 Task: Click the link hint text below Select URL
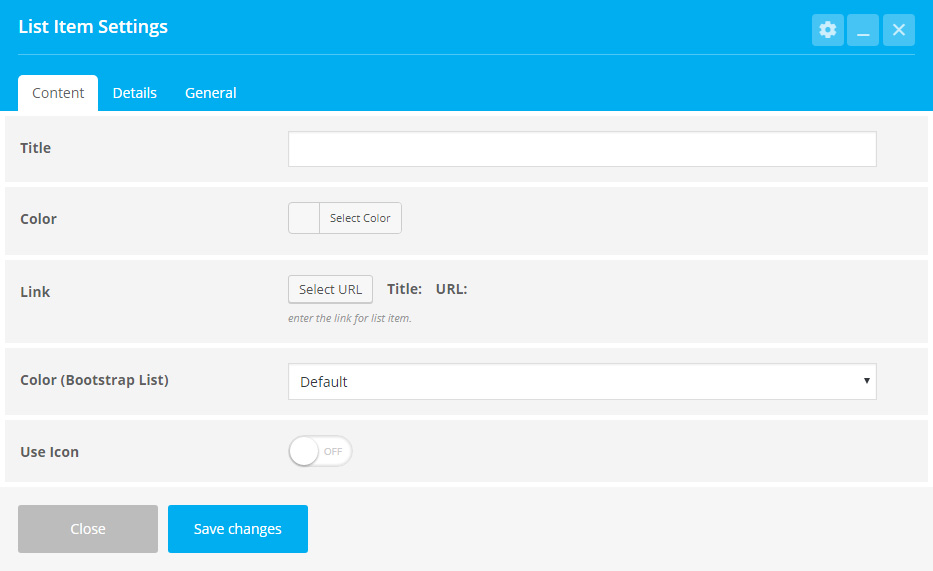click(350, 318)
